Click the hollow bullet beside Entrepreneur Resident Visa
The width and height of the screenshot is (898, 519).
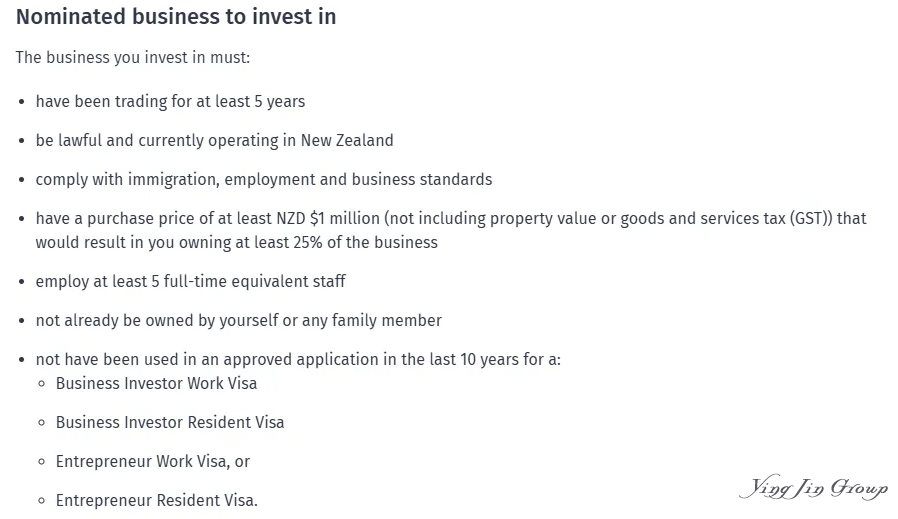click(x=42, y=501)
